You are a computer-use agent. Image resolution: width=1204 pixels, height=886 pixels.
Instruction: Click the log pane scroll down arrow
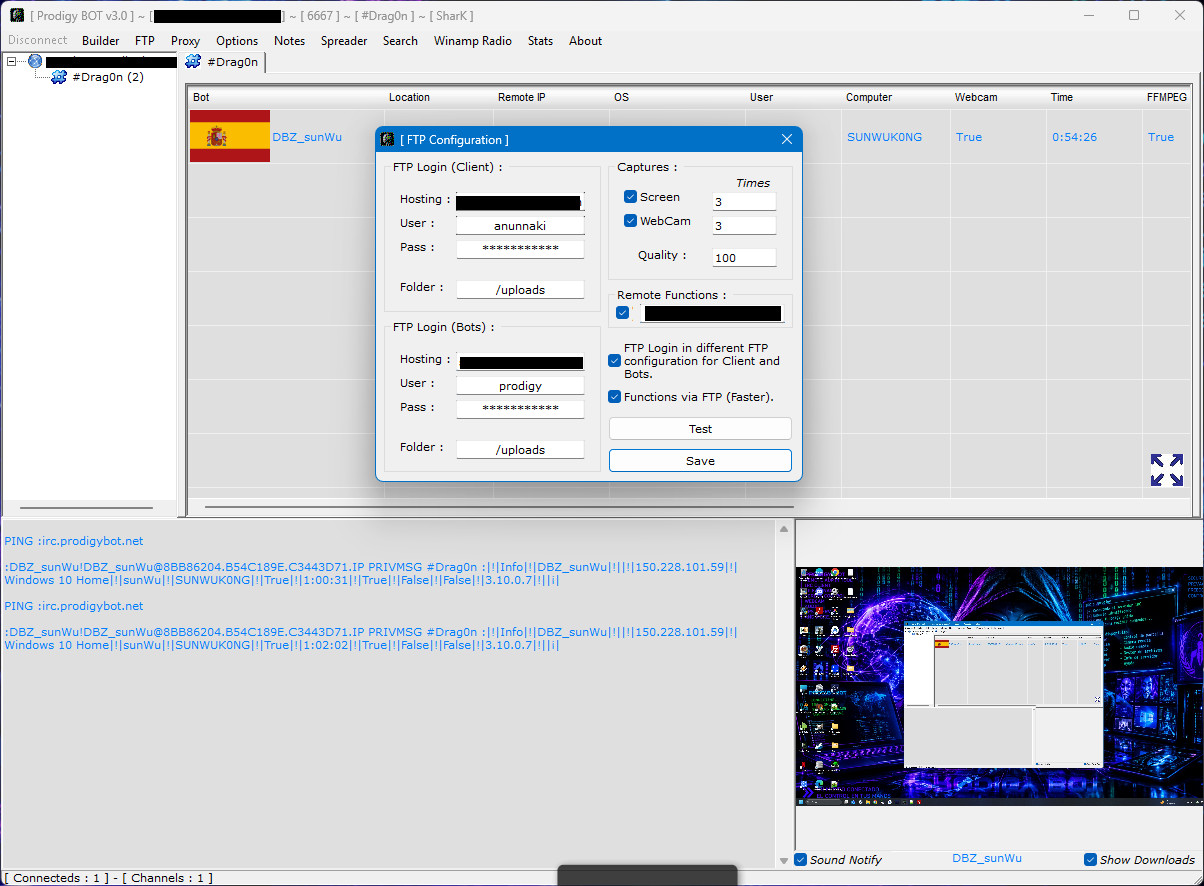coord(784,860)
